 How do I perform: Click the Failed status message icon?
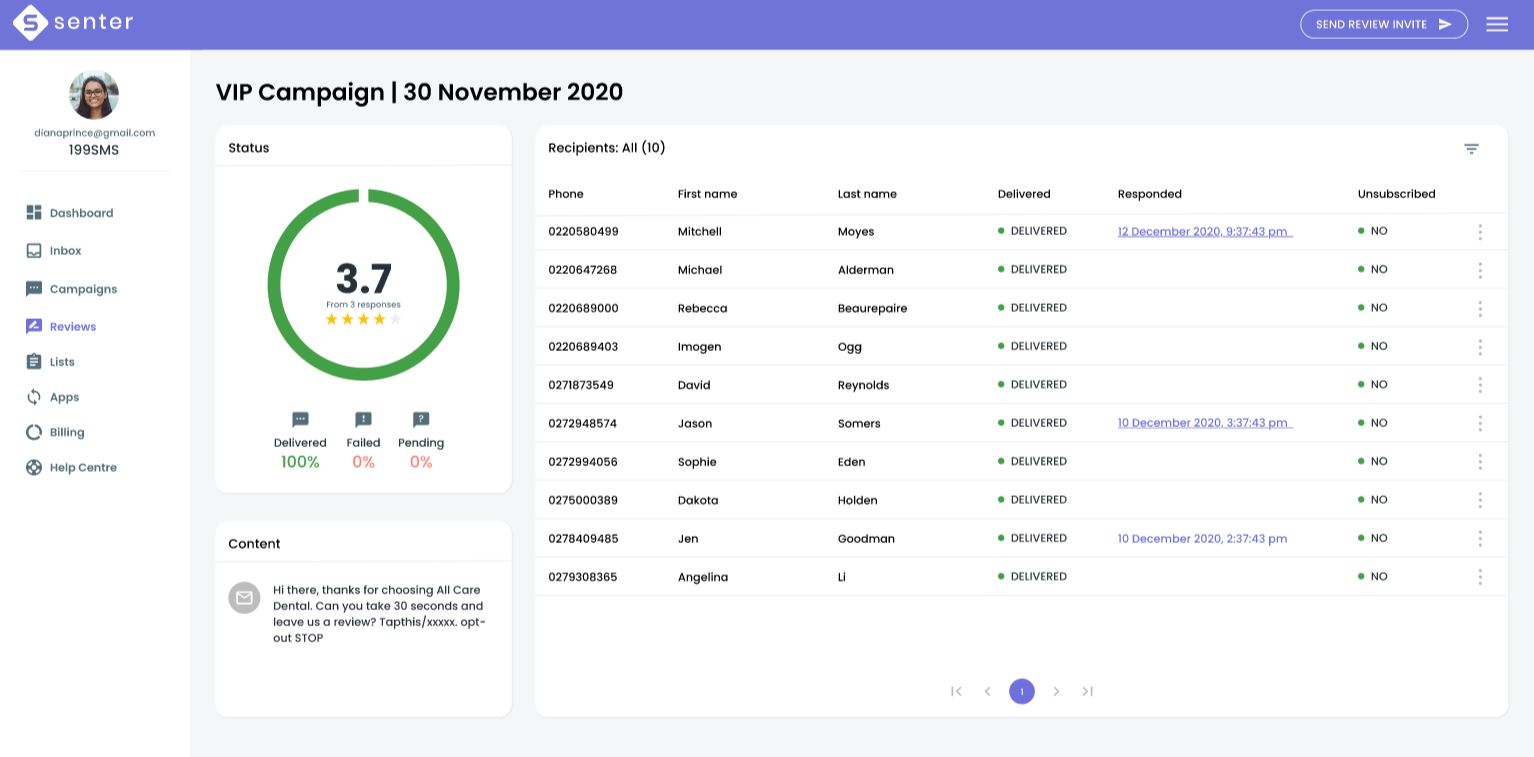(x=363, y=420)
